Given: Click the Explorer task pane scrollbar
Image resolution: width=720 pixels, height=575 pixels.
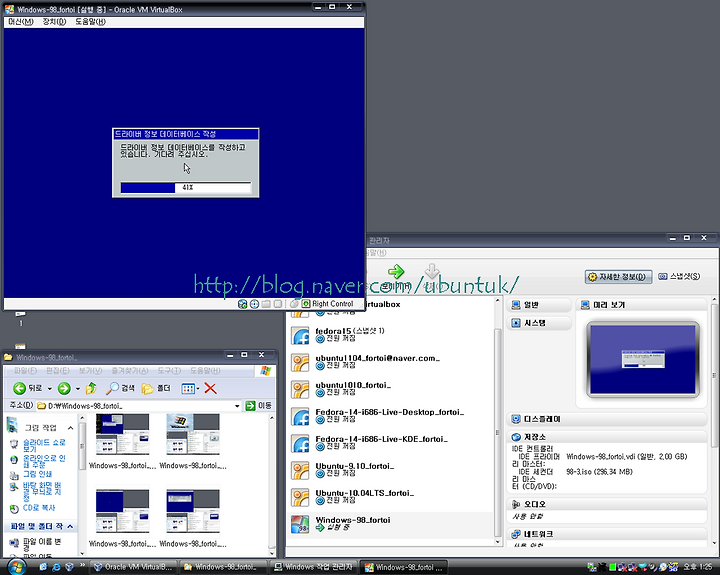Looking at the screenshot, I should 82,485.
